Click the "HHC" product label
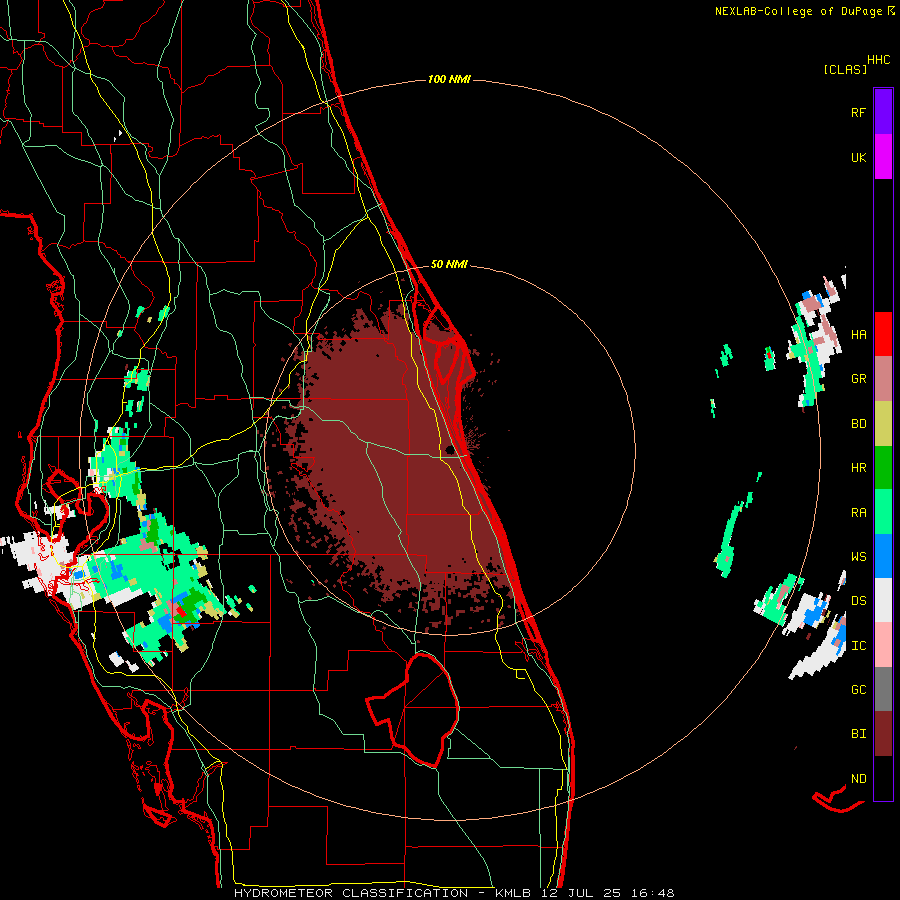Screen dimensions: 900x900 coord(879,60)
